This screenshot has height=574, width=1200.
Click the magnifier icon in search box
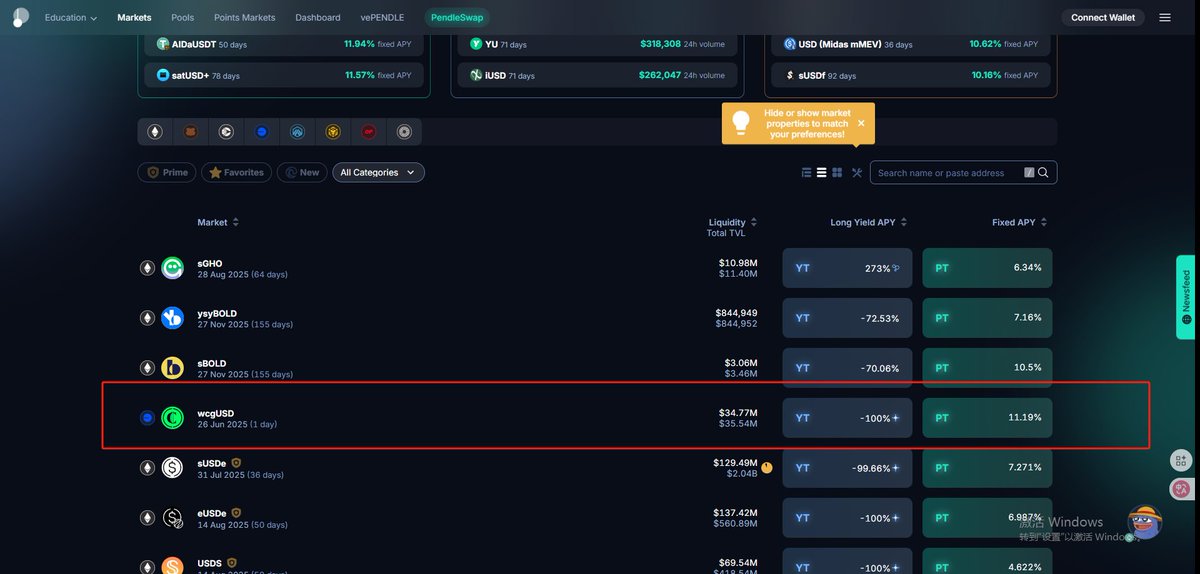[x=1043, y=173]
